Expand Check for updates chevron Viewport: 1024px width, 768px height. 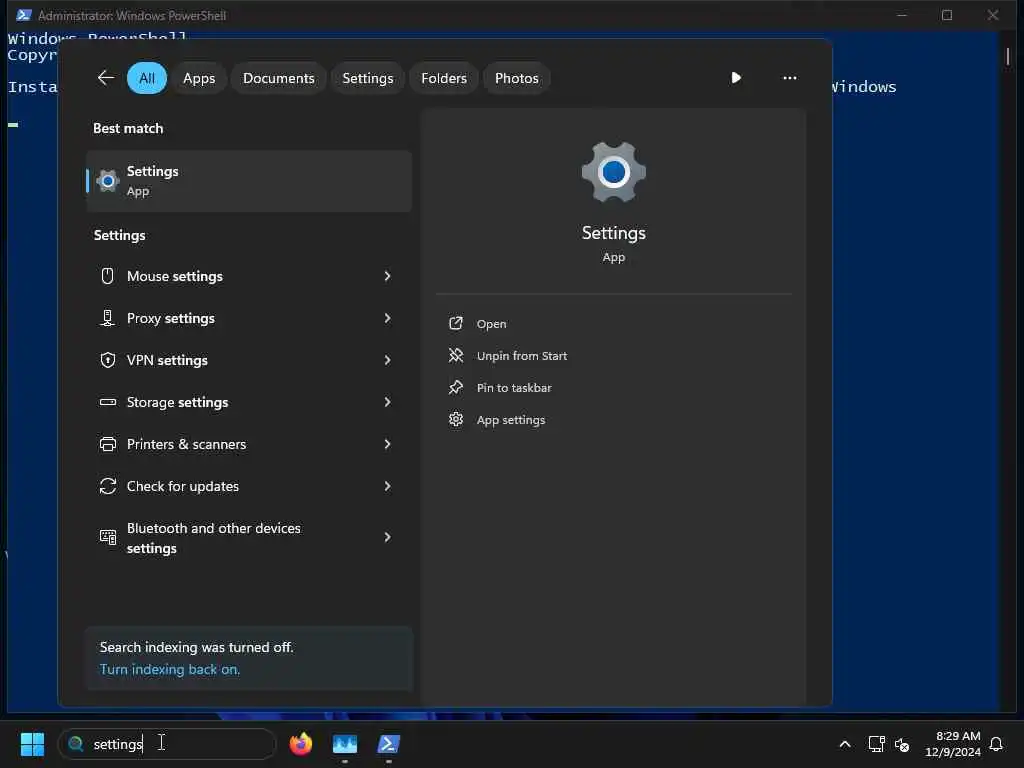coord(387,487)
